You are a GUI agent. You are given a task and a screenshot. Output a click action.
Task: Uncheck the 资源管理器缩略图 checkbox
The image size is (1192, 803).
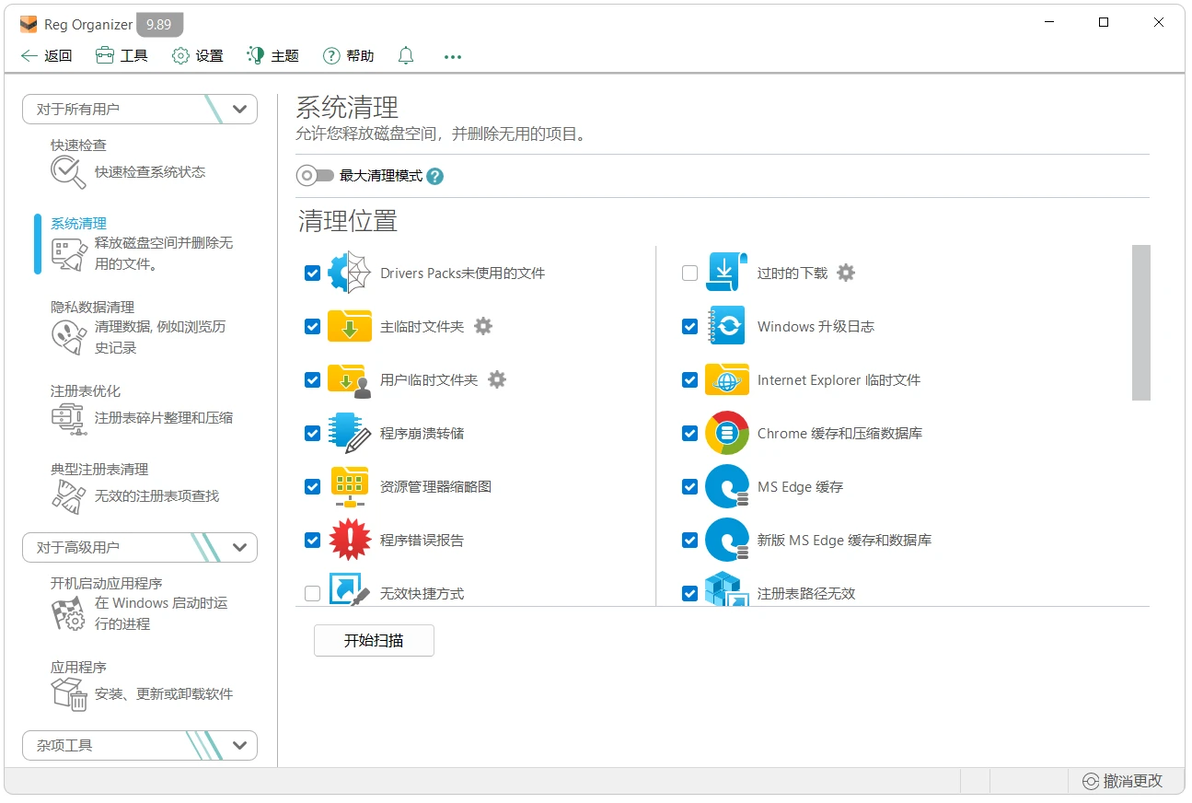click(312, 486)
